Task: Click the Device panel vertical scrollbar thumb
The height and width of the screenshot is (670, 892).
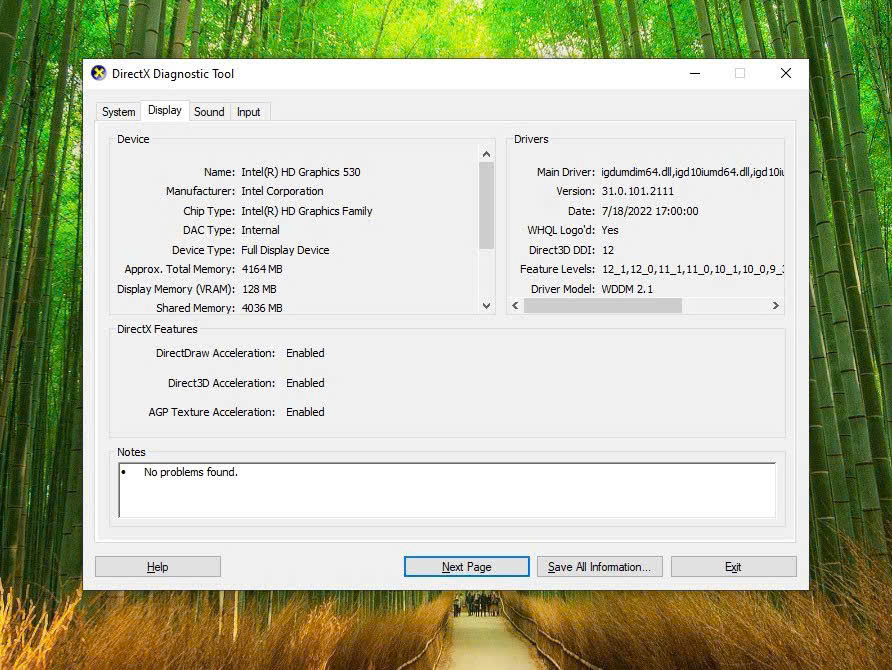Action: click(487, 205)
